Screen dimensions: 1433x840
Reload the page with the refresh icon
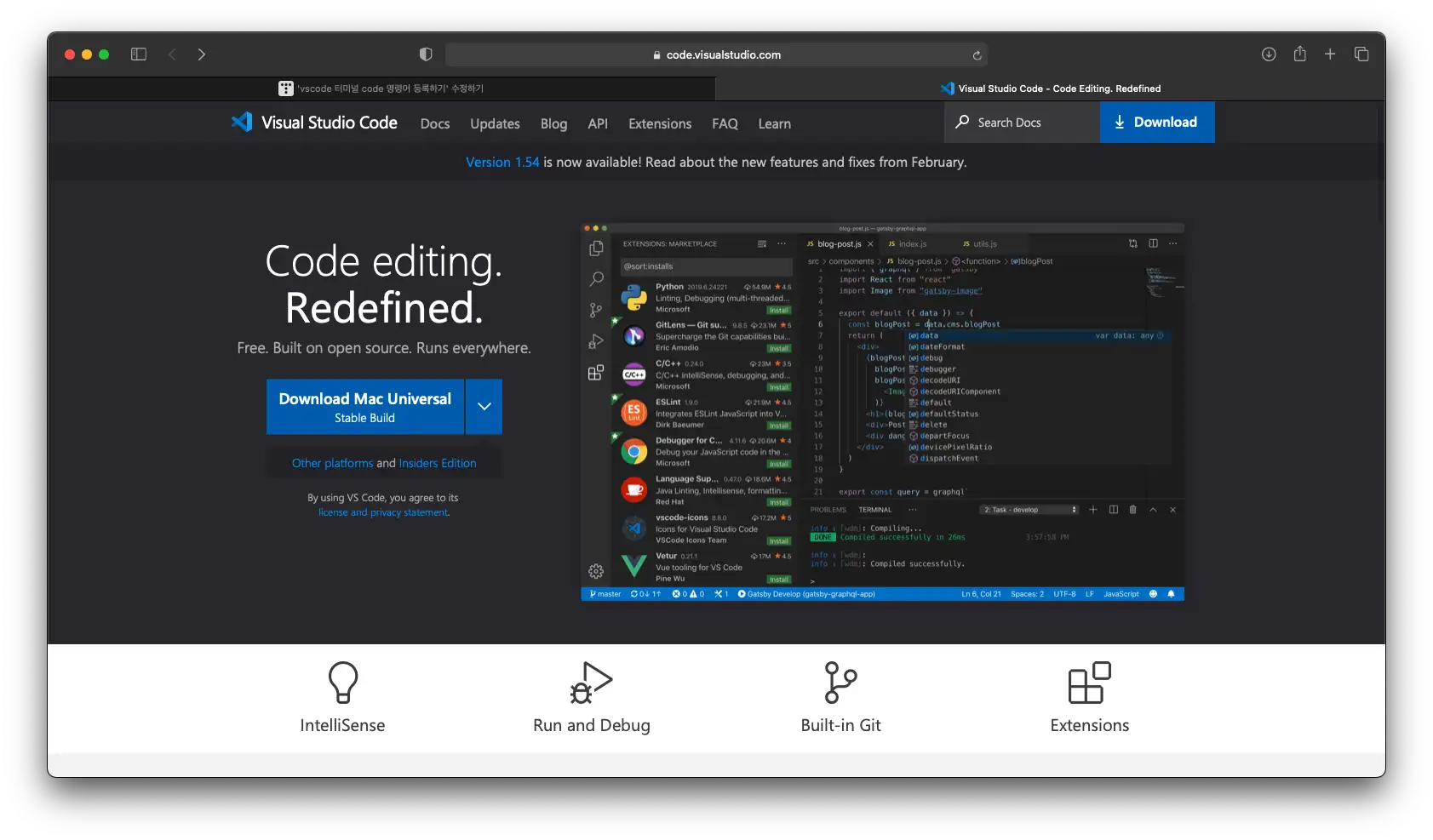point(977,55)
